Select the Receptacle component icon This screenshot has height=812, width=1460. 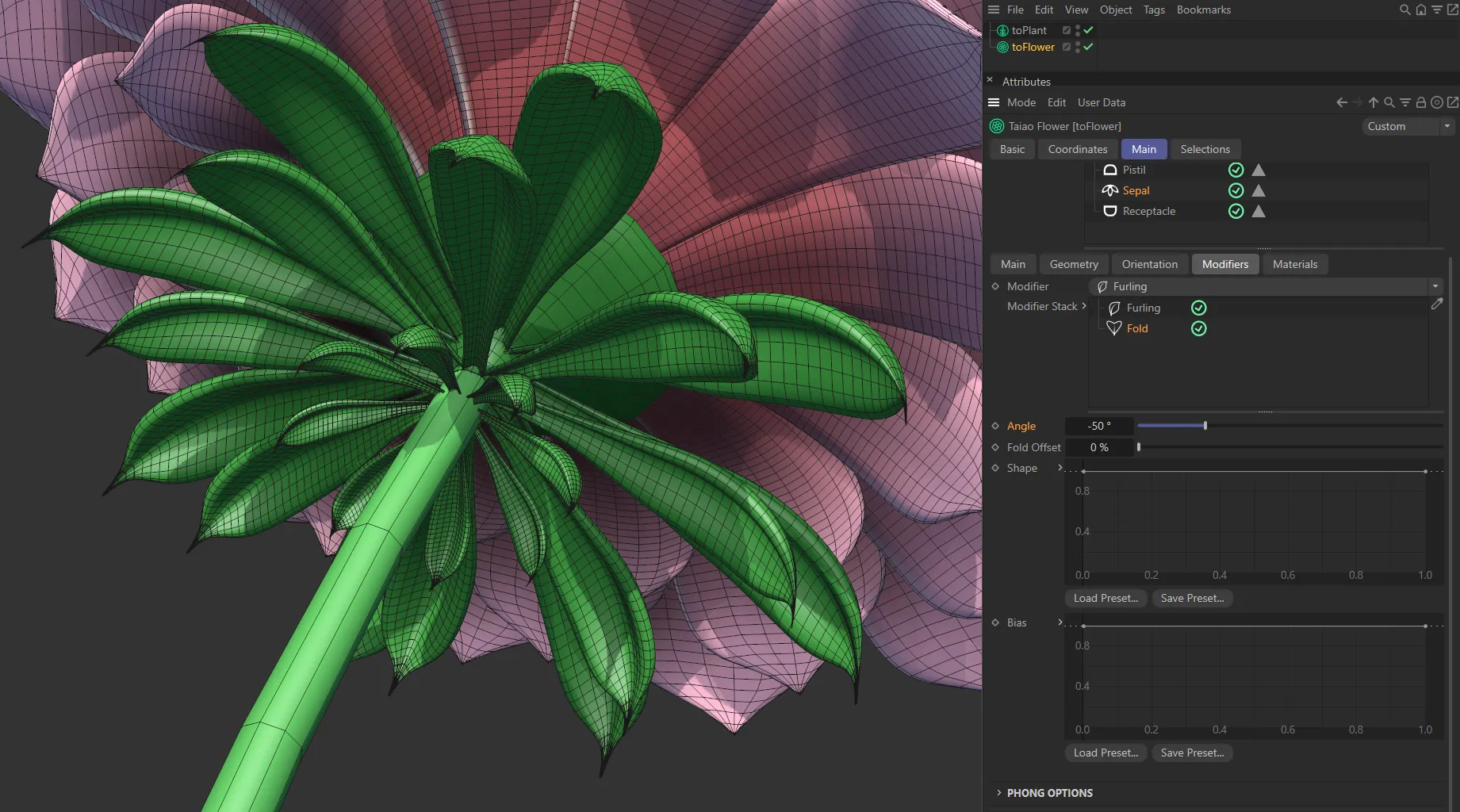[x=1109, y=211]
